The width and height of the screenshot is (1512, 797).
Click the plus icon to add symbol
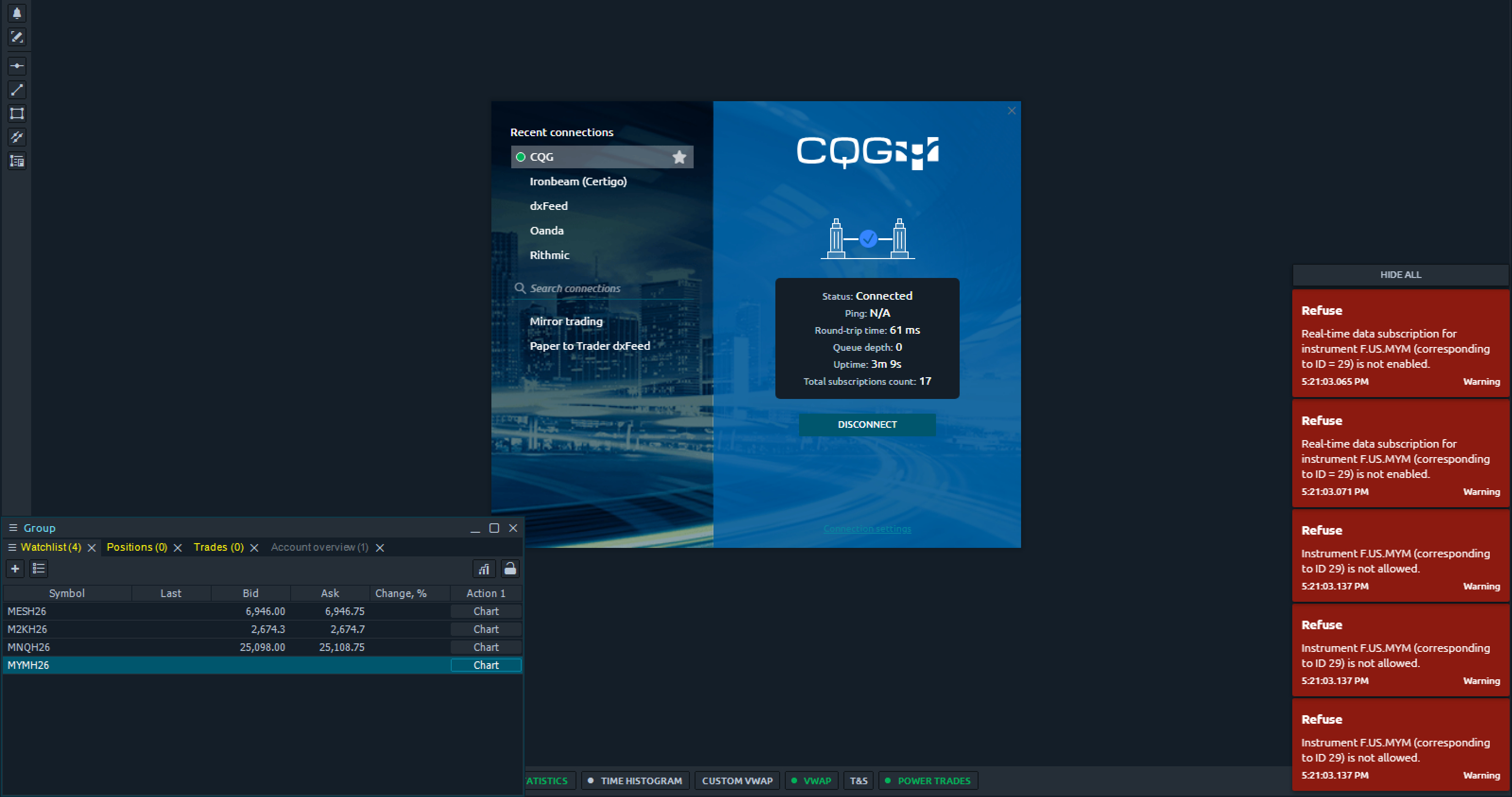coord(15,569)
